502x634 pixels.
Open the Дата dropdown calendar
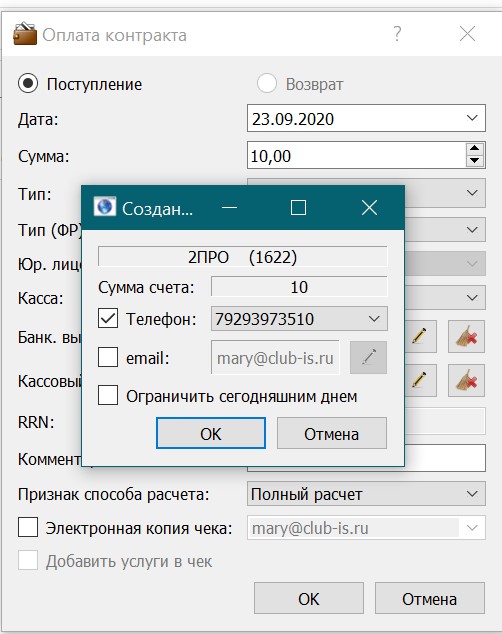[472, 118]
